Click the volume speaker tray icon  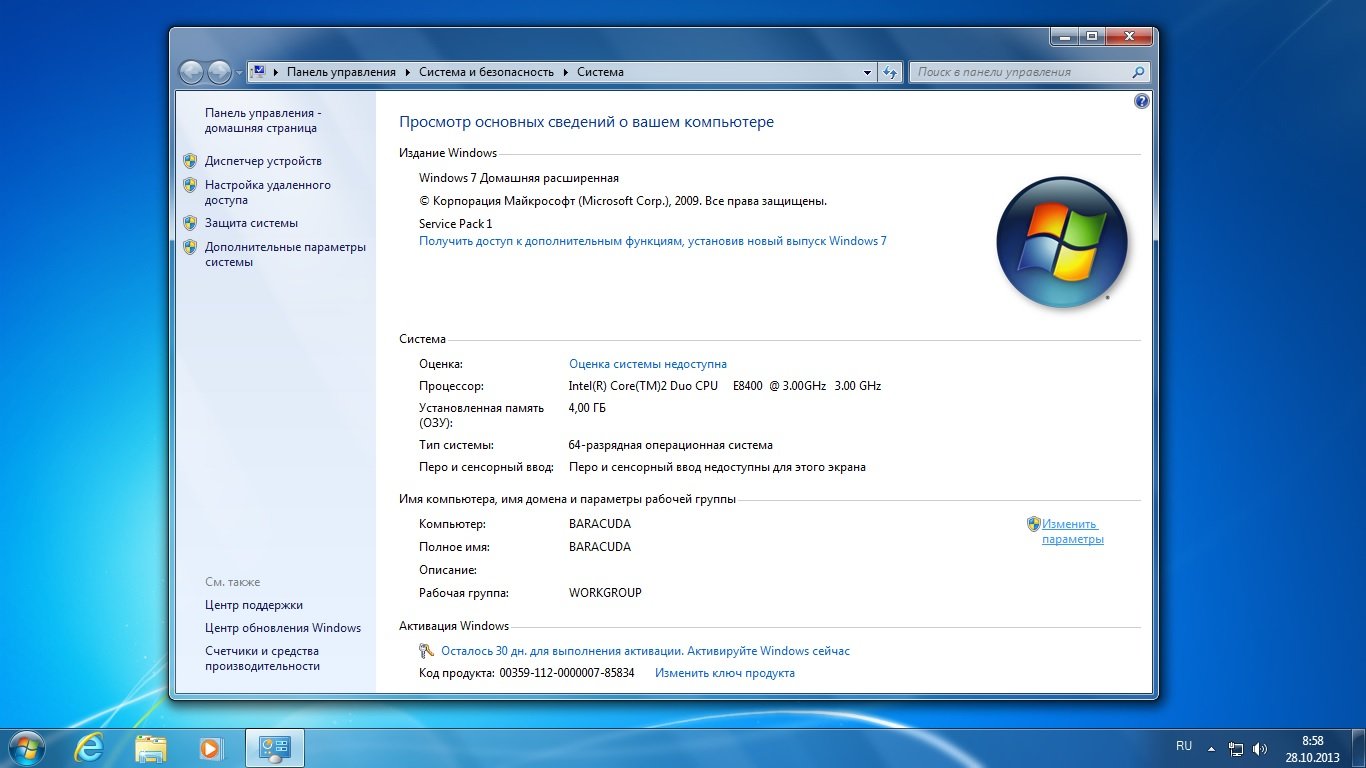pyautogui.click(x=1260, y=748)
